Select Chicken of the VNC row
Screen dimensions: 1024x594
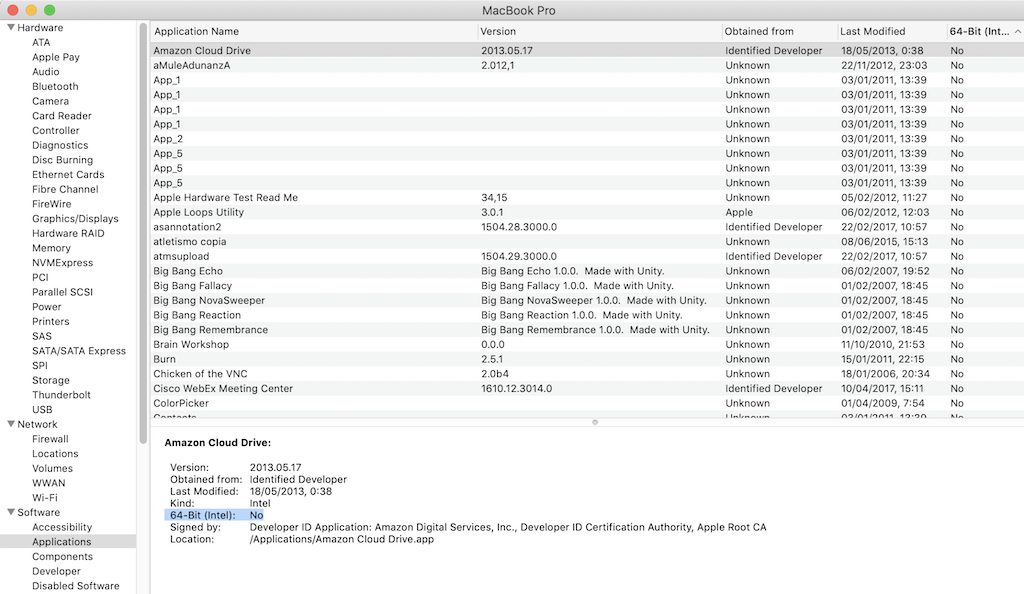point(587,373)
